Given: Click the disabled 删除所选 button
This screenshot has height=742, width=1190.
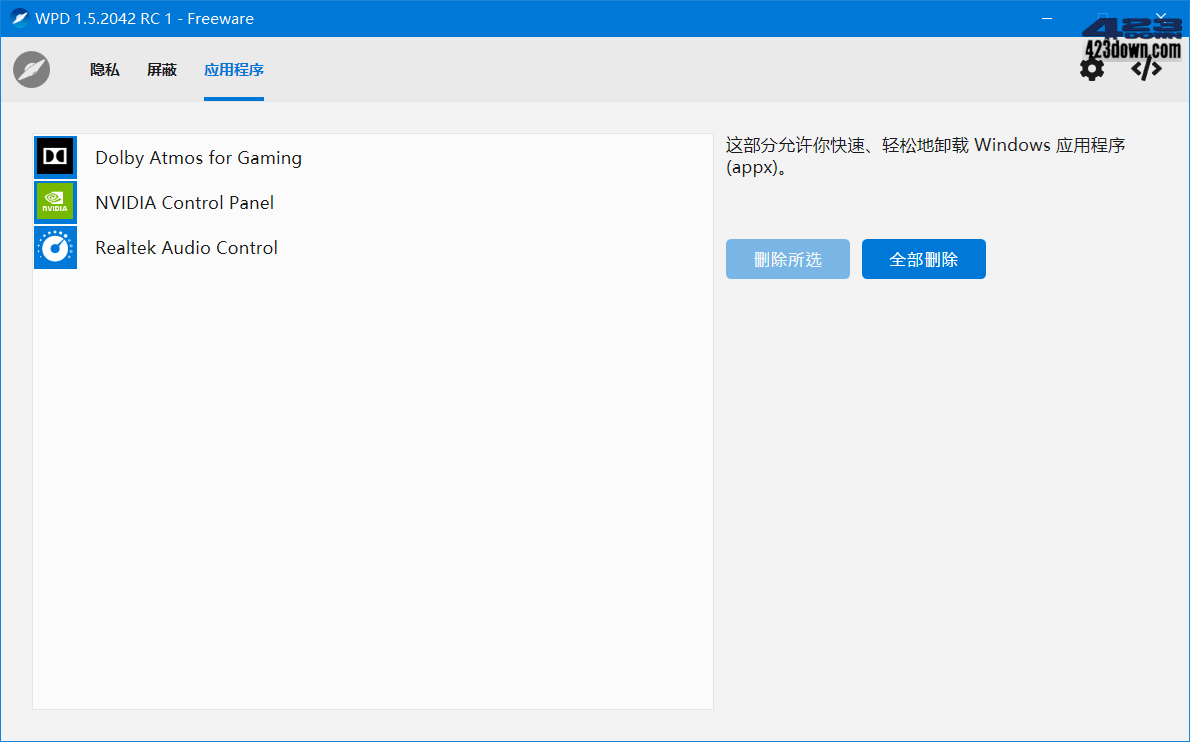Looking at the screenshot, I should point(787,258).
